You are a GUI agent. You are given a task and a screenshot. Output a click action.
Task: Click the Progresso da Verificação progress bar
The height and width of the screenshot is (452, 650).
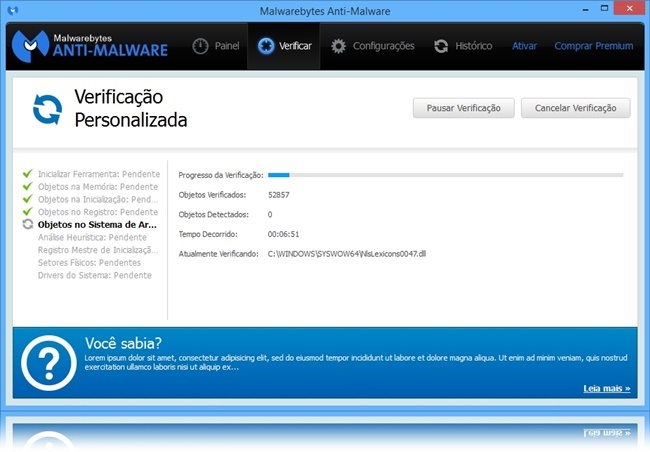click(446, 175)
